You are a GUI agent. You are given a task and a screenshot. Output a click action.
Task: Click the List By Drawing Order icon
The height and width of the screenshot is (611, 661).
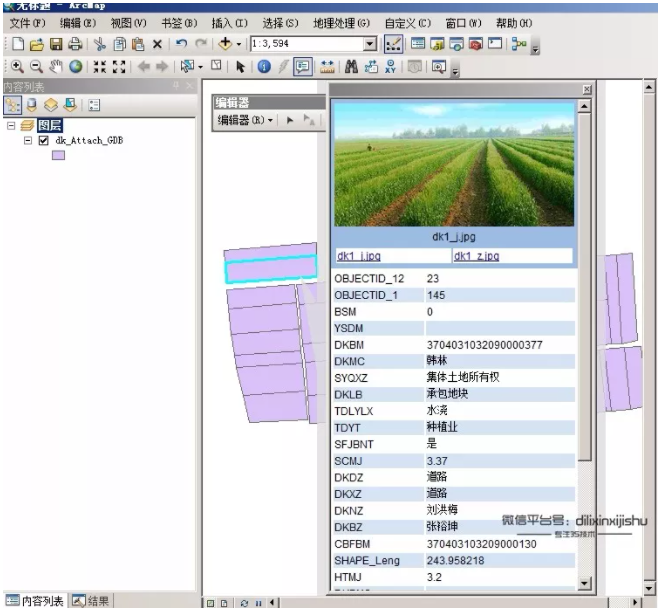[x=13, y=105]
